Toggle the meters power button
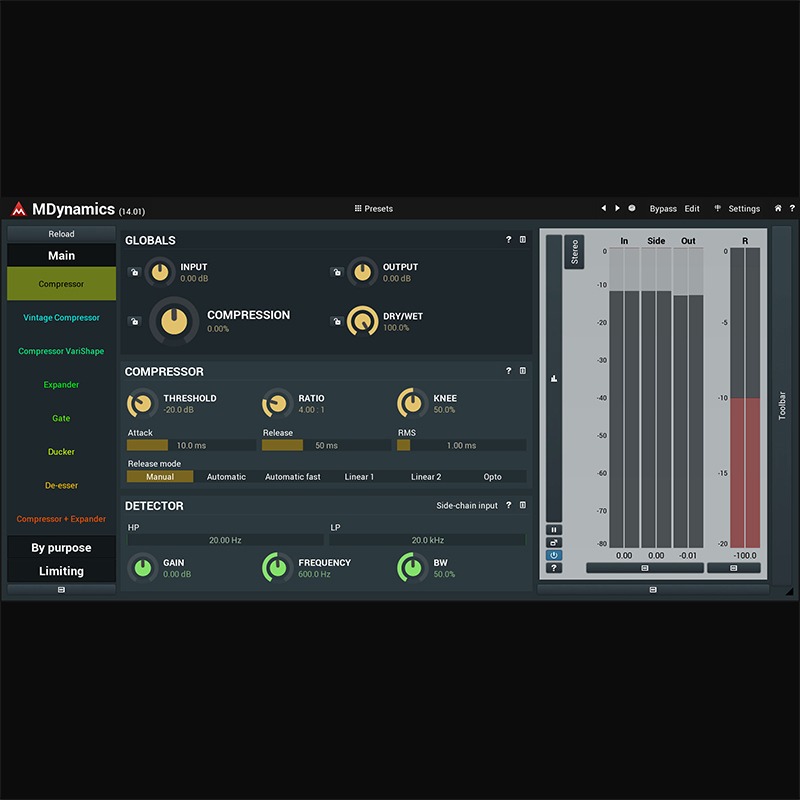The image size is (800, 800). pyautogui.click(x=554, y=555)
